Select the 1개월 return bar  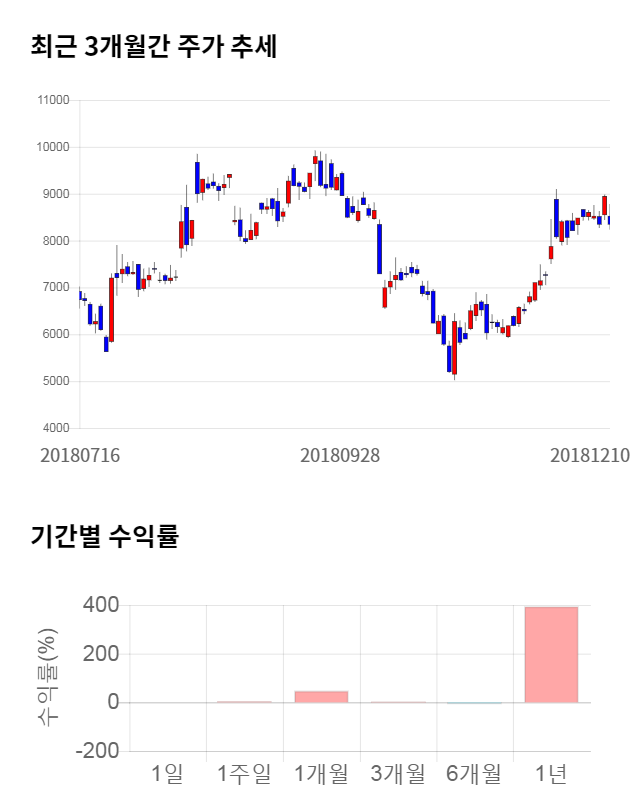[321, 696]
